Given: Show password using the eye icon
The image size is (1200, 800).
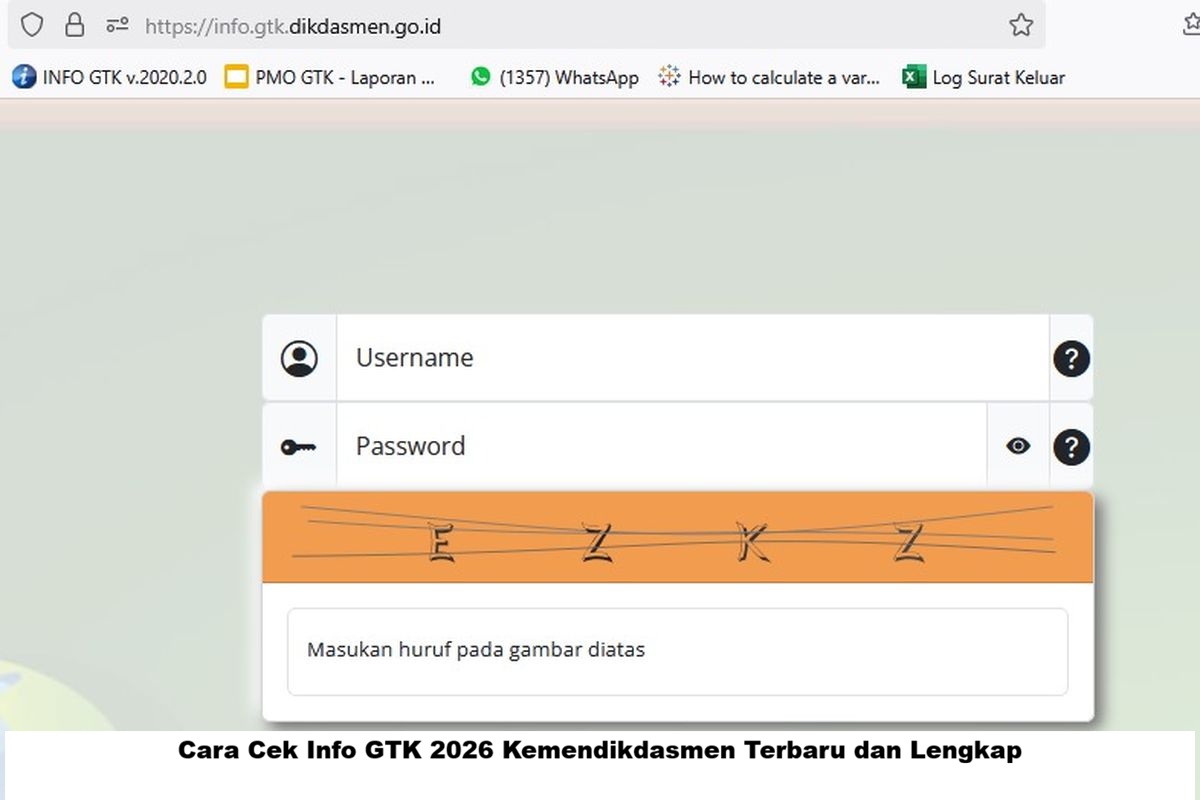Looking at the screenshot, I should (x=1018, y=446).
